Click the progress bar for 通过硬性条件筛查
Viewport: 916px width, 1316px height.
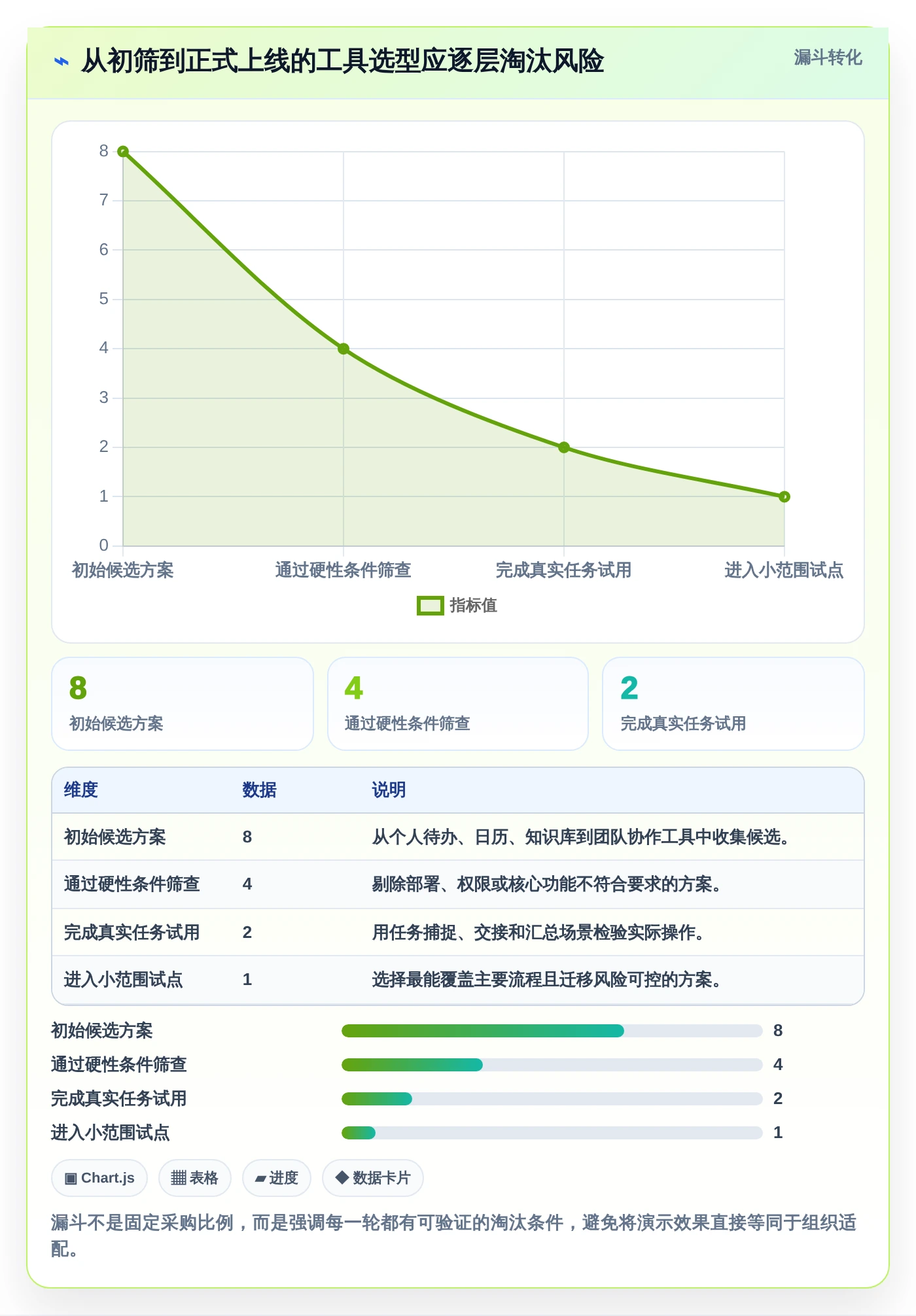(x=552, y=1065)
